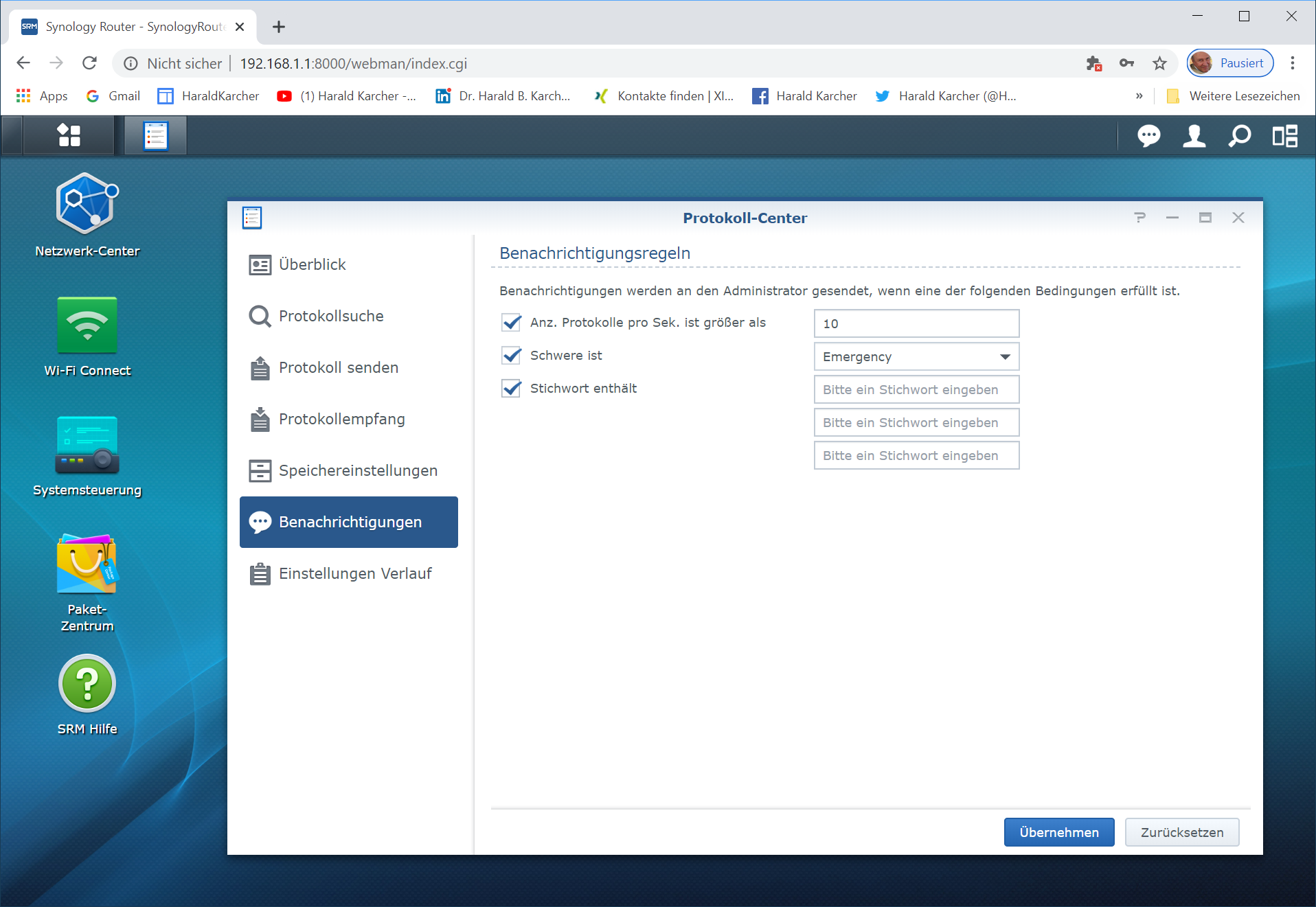
Task: Uncheck 'Anz. Protokolle pro Sek.' checkbox
Action: (511, 323)
